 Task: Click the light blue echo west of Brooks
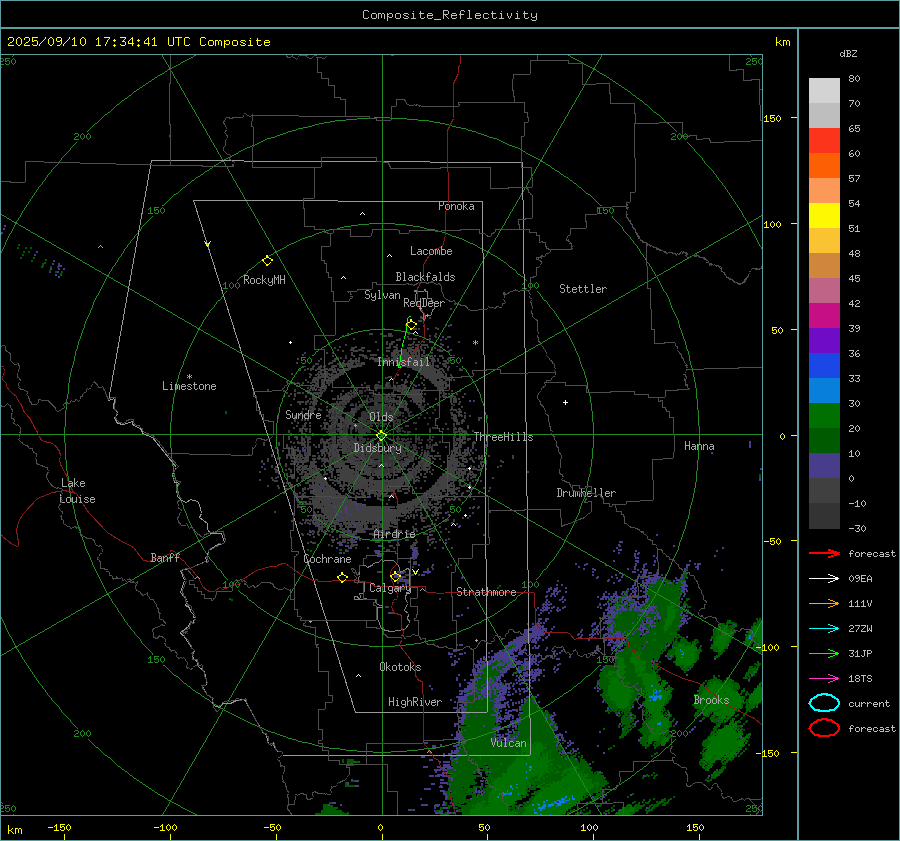click(655, 696)
